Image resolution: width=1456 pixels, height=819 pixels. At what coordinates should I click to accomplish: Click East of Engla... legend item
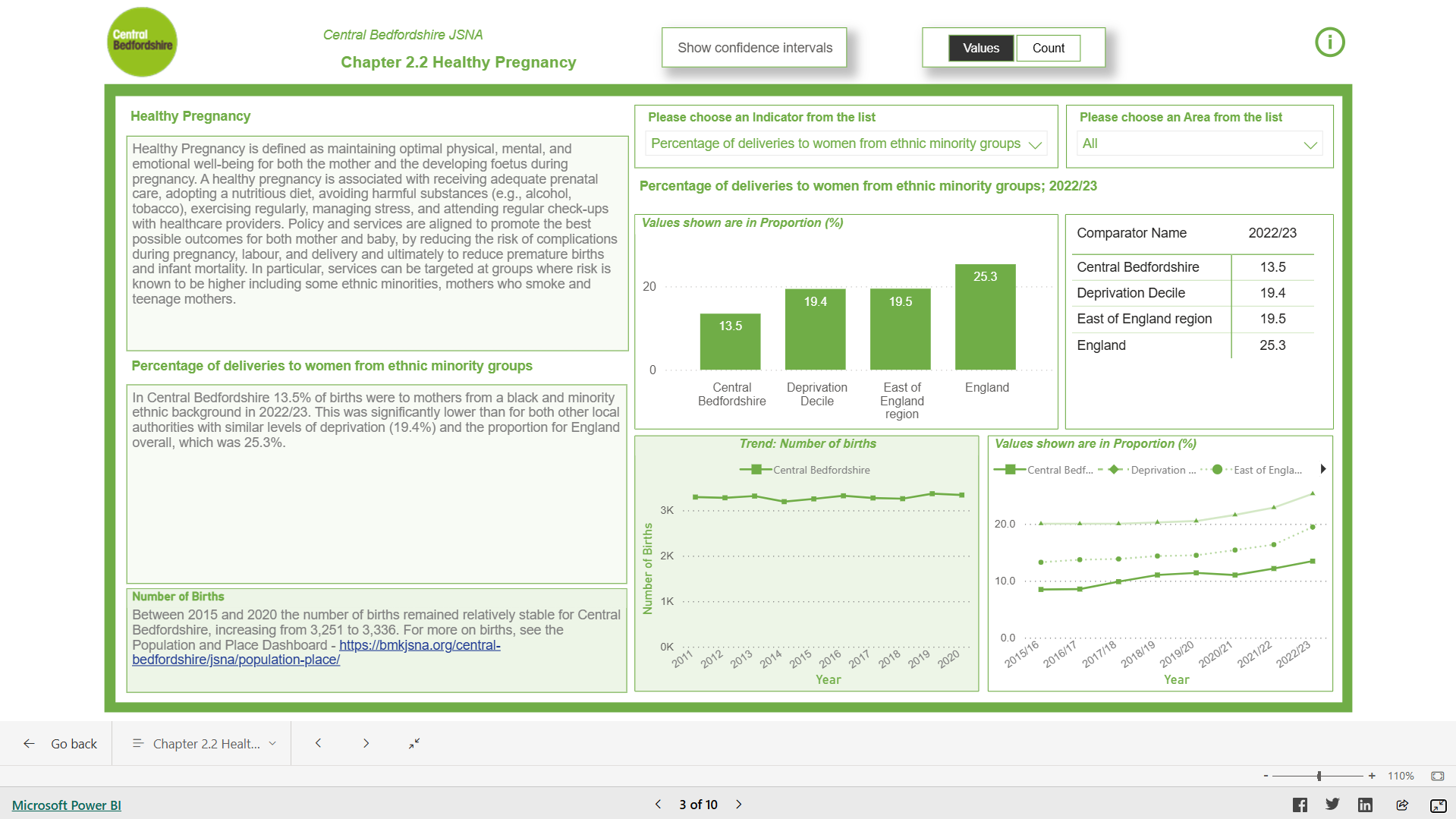pos(1252,470)
